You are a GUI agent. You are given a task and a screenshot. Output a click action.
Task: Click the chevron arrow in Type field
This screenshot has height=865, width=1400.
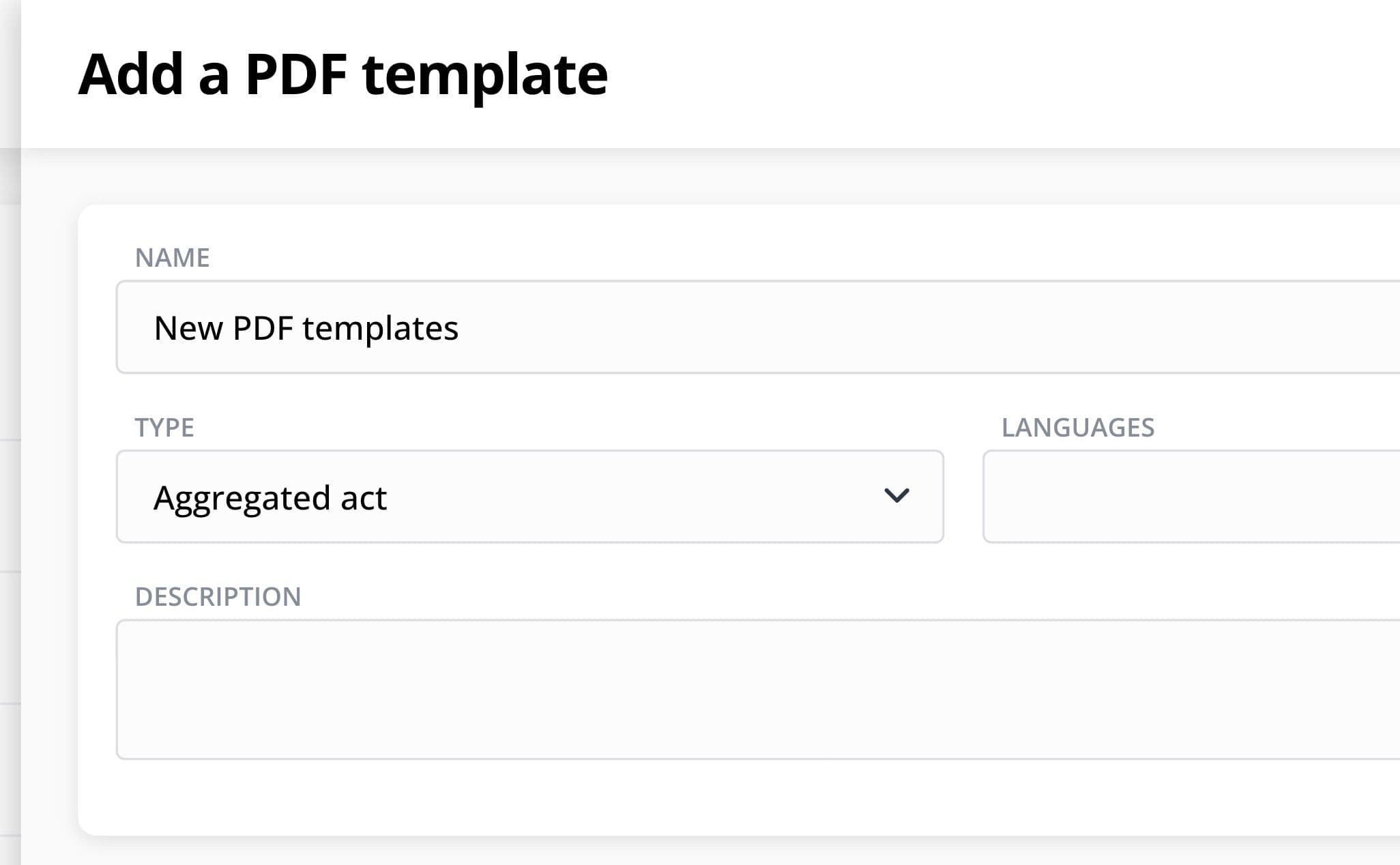click(x=896, y=495)
